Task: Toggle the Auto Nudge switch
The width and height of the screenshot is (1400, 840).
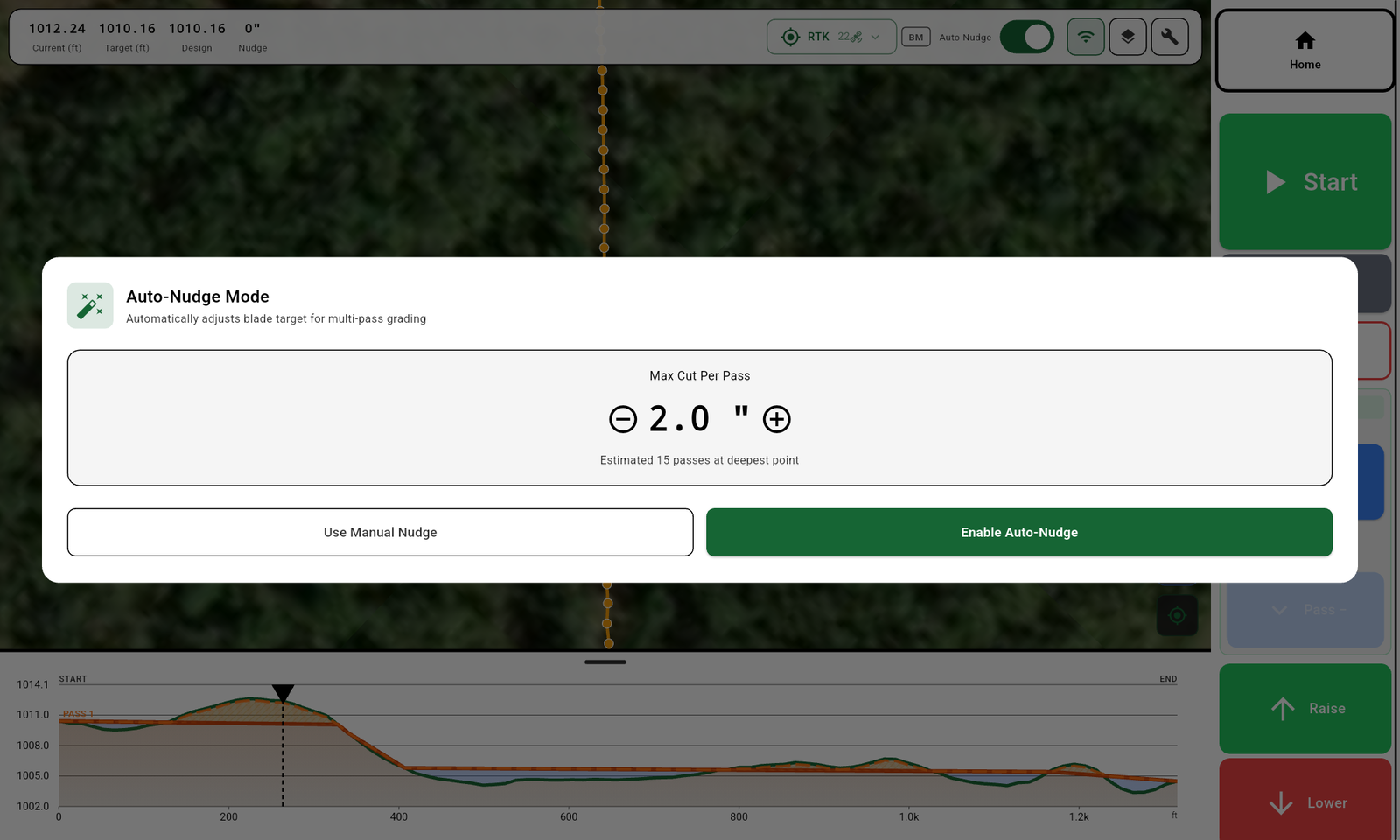Action: 1027,37
